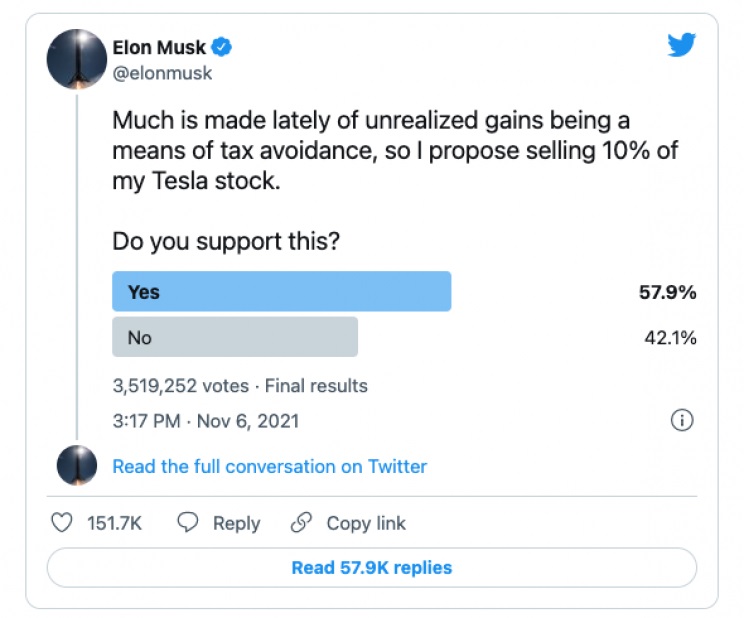Like the tweet with the heart icon

tap(62, 523)
